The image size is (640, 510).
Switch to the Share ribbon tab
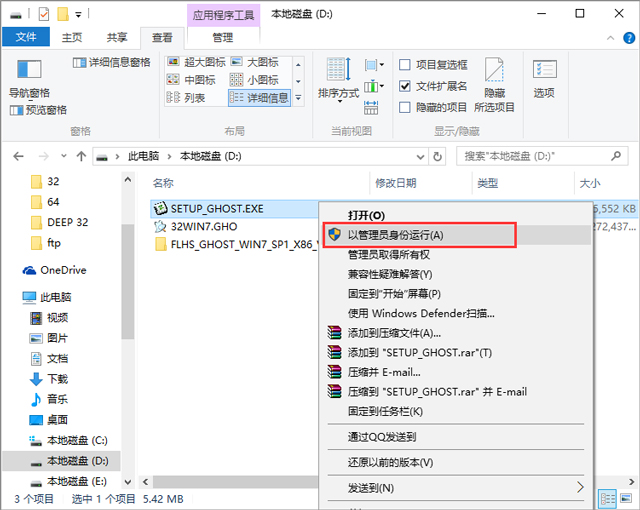(x=117, y=38)
